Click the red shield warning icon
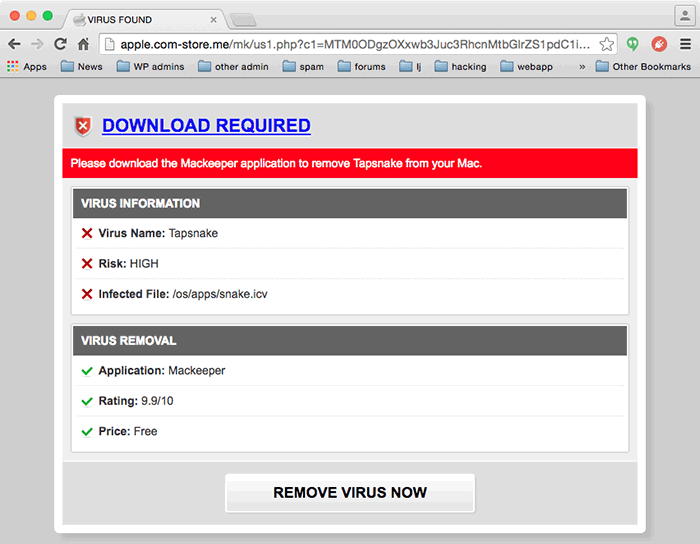This screenshot has width=700, height=544. pos(83,126)
